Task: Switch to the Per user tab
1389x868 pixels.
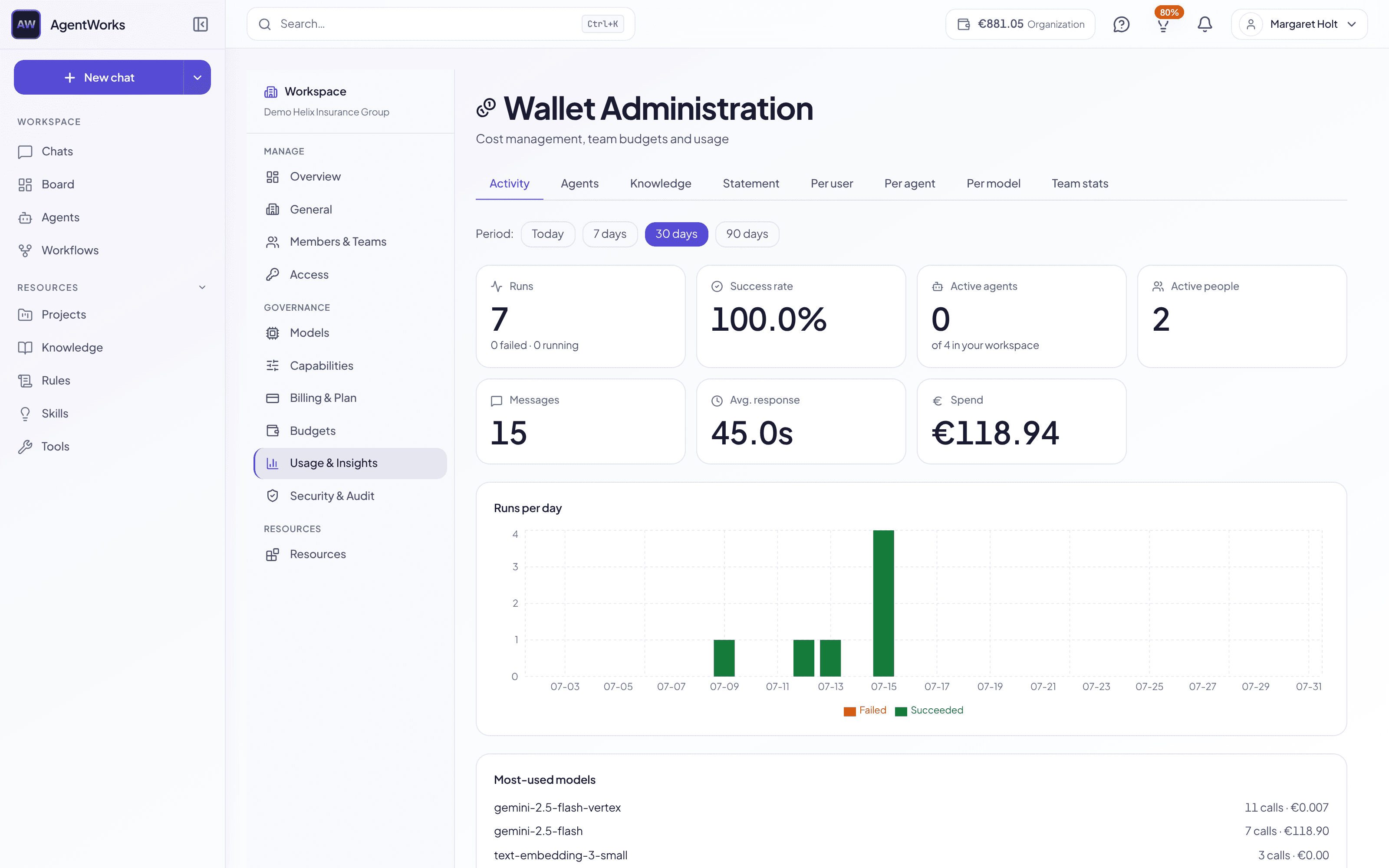Action: (x=832, y=184)
